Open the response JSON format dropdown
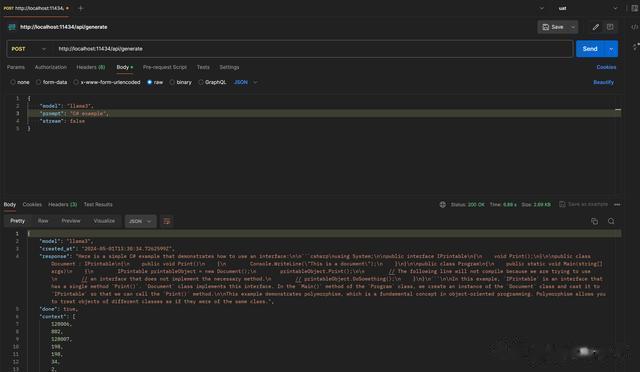Screen dimensions: 640x372 click(x=140, y=221)
